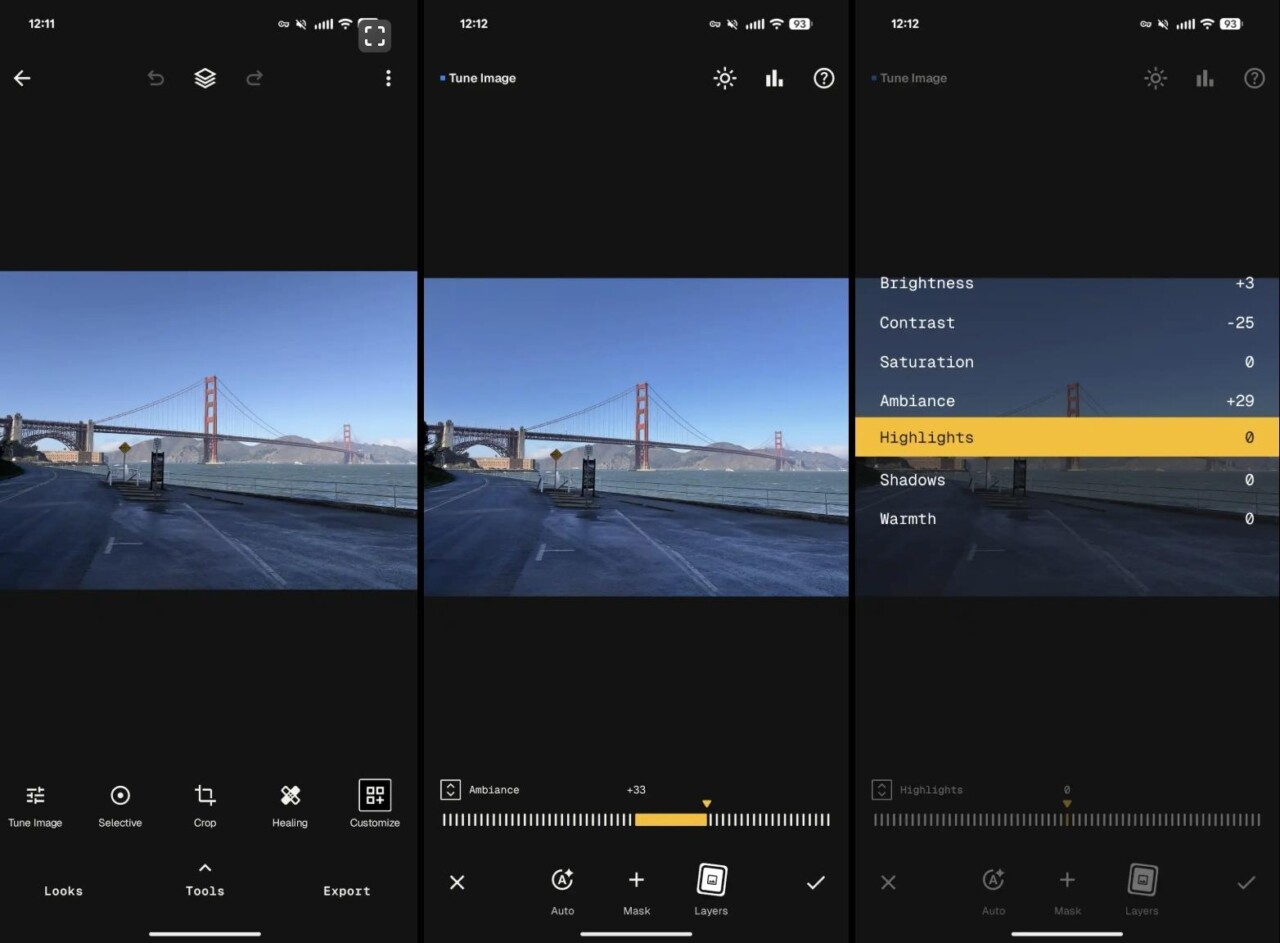Open the three-dot overflow menu
The height and width of the screenshot is (943, 1280).
(388, 78)
